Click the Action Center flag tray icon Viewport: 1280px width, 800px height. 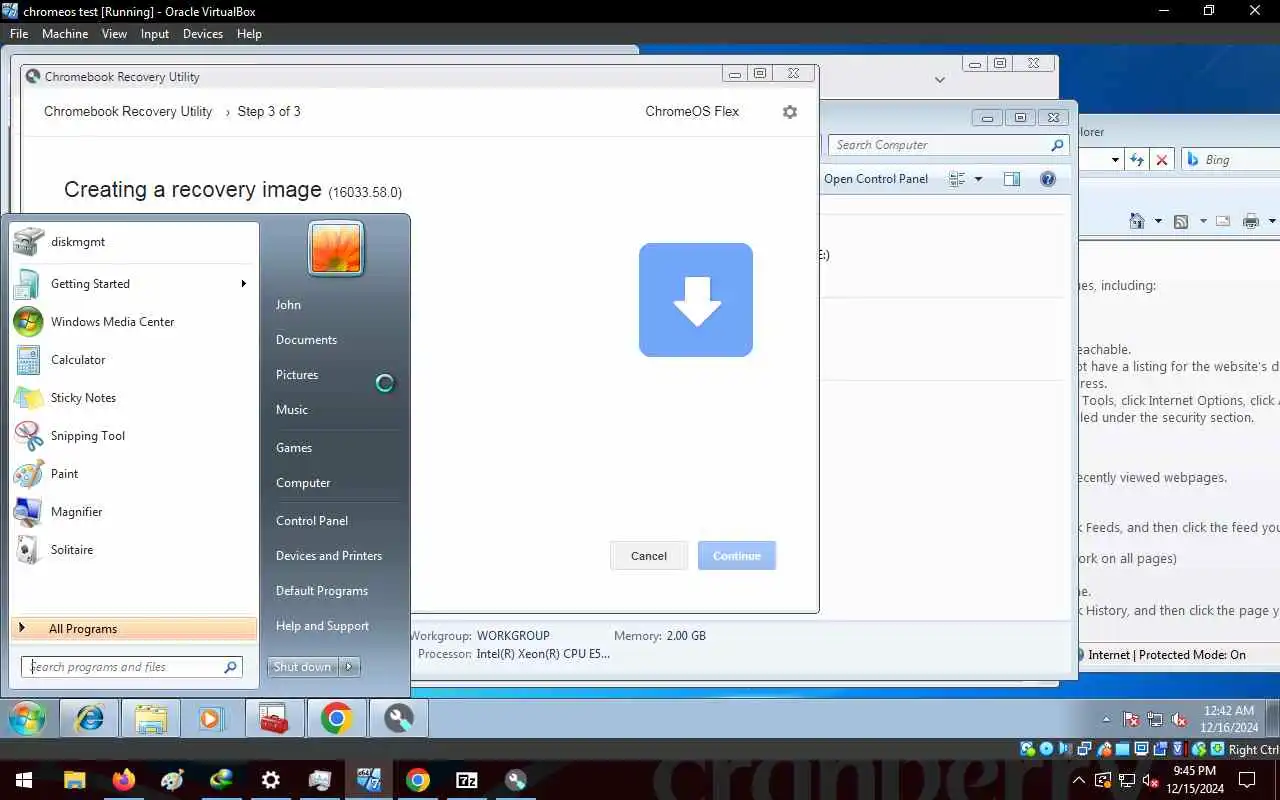coord(1132,719)
